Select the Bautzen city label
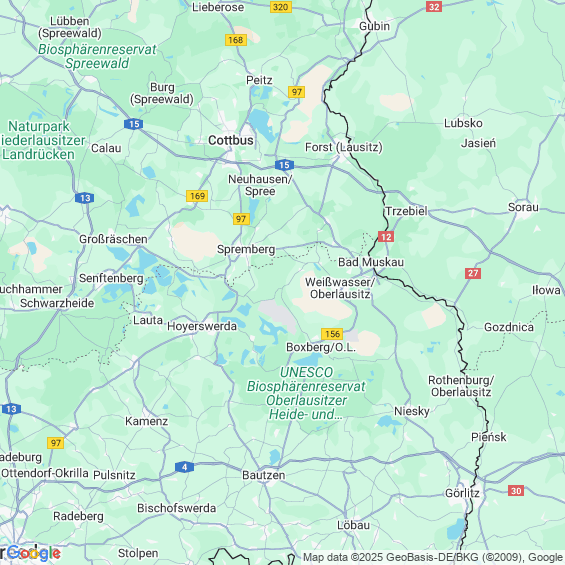565x565 pixels. point(263,475)
